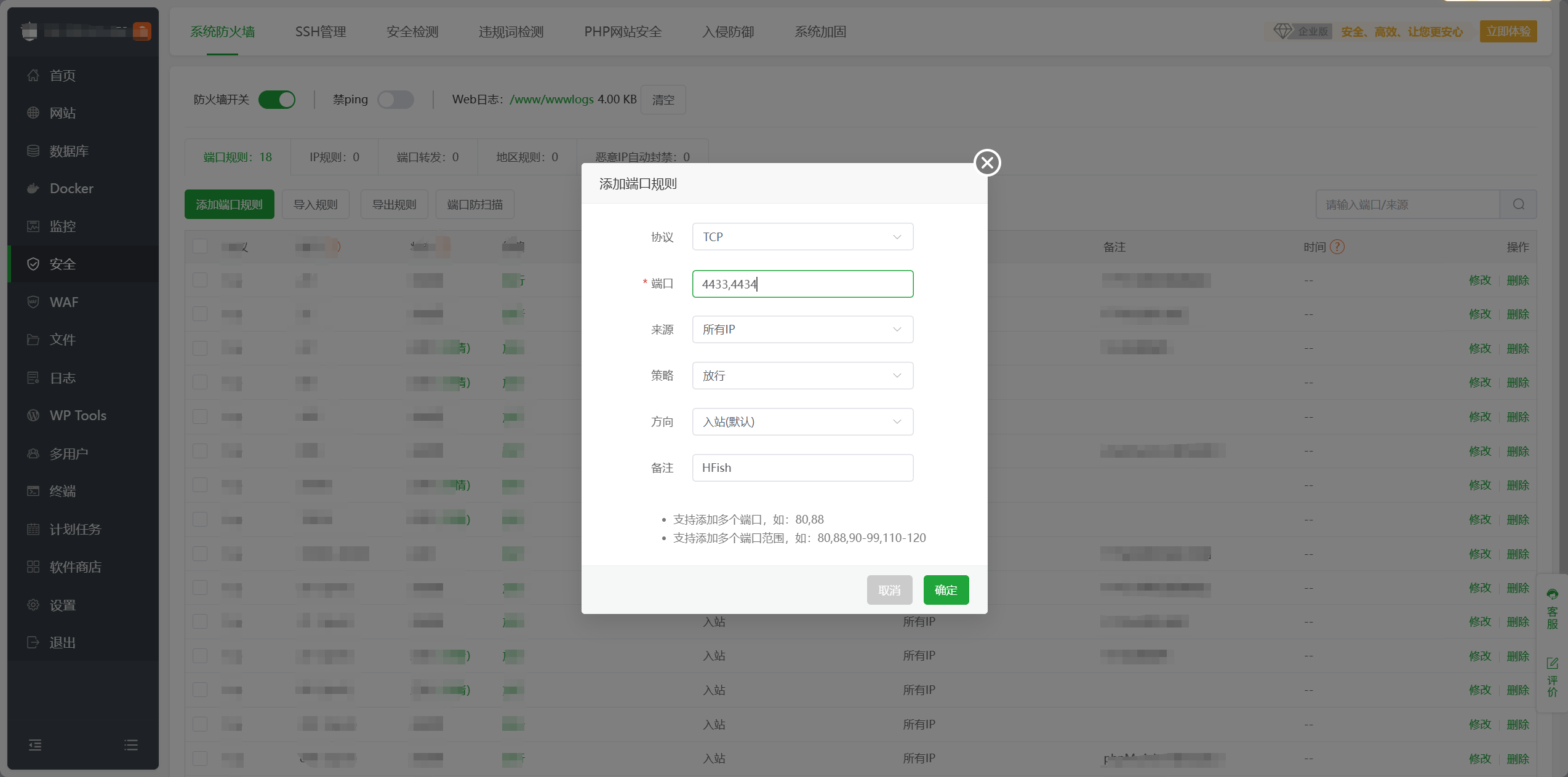Toggle the firewall switch off
This screenshot has width=1568, height=777.
[x=277, y=100]
